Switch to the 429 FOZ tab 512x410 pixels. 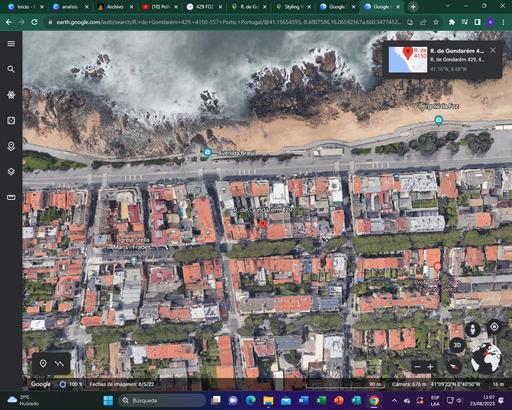coord(204,7)
